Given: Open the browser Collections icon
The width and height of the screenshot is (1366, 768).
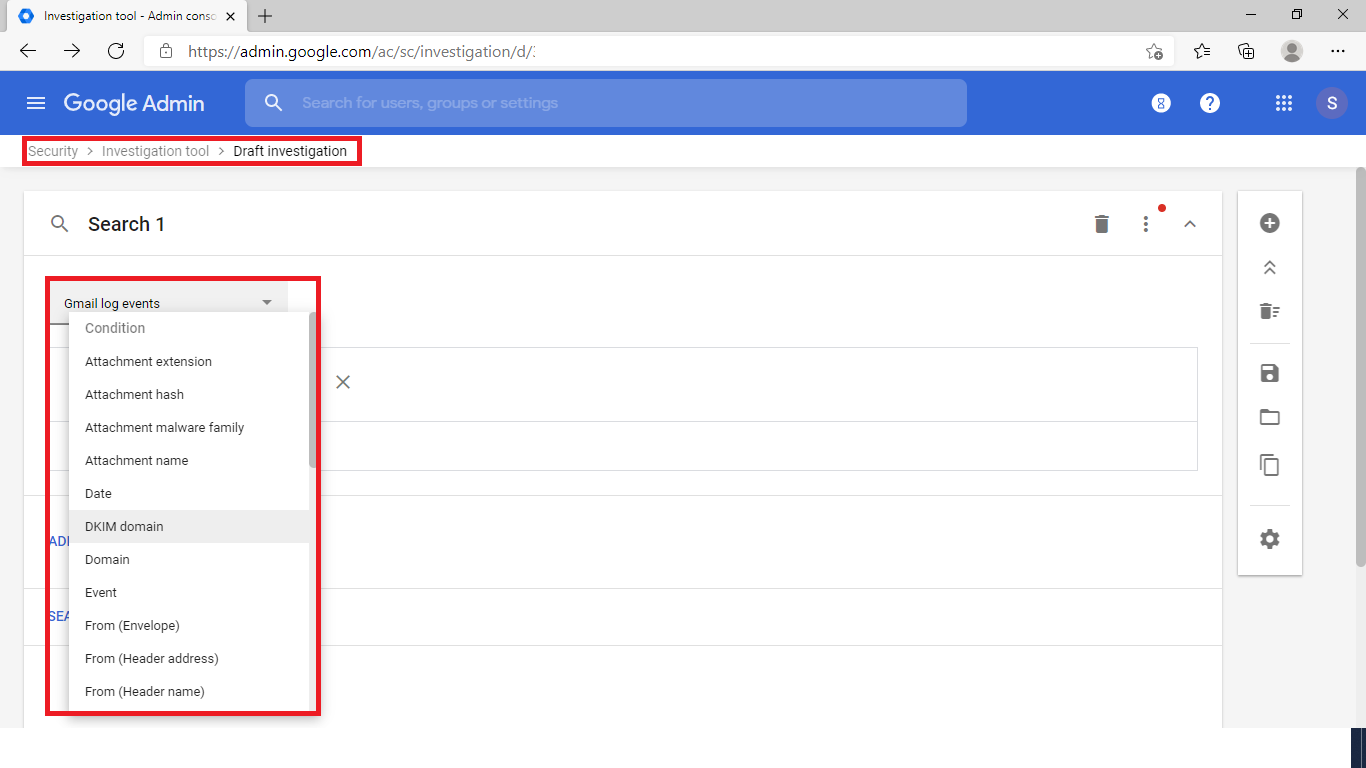Looking at the screenshot, I should [1246, 51].
